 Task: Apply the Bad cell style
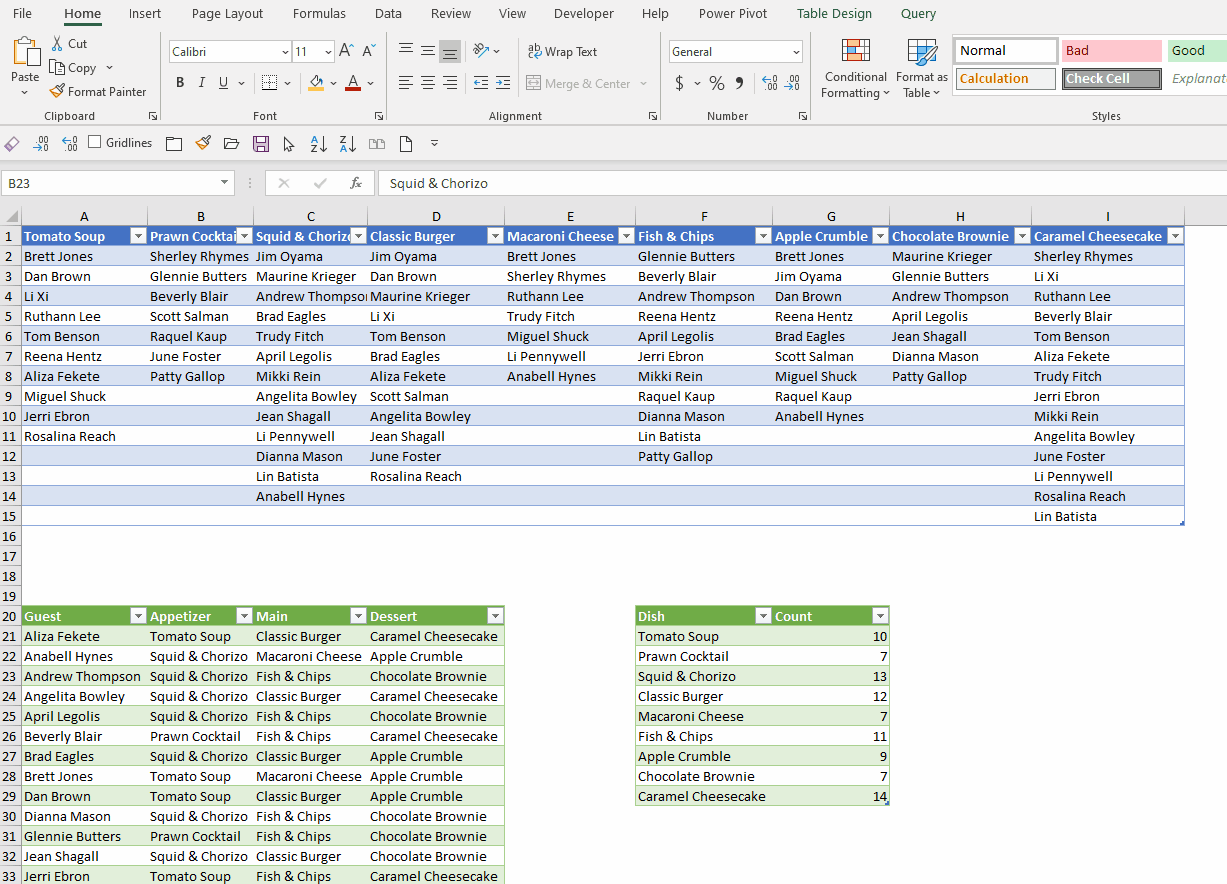(x=1111, y=51)
